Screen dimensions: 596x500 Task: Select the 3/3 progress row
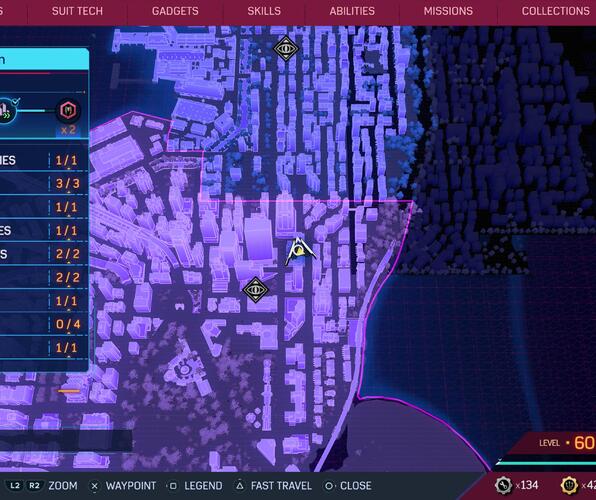click(44, 184)
